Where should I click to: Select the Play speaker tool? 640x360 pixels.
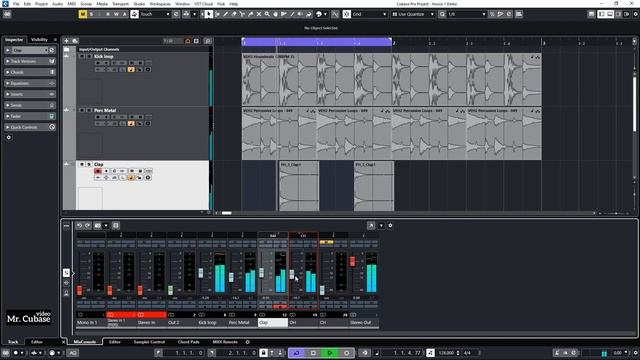click(300, 14)
